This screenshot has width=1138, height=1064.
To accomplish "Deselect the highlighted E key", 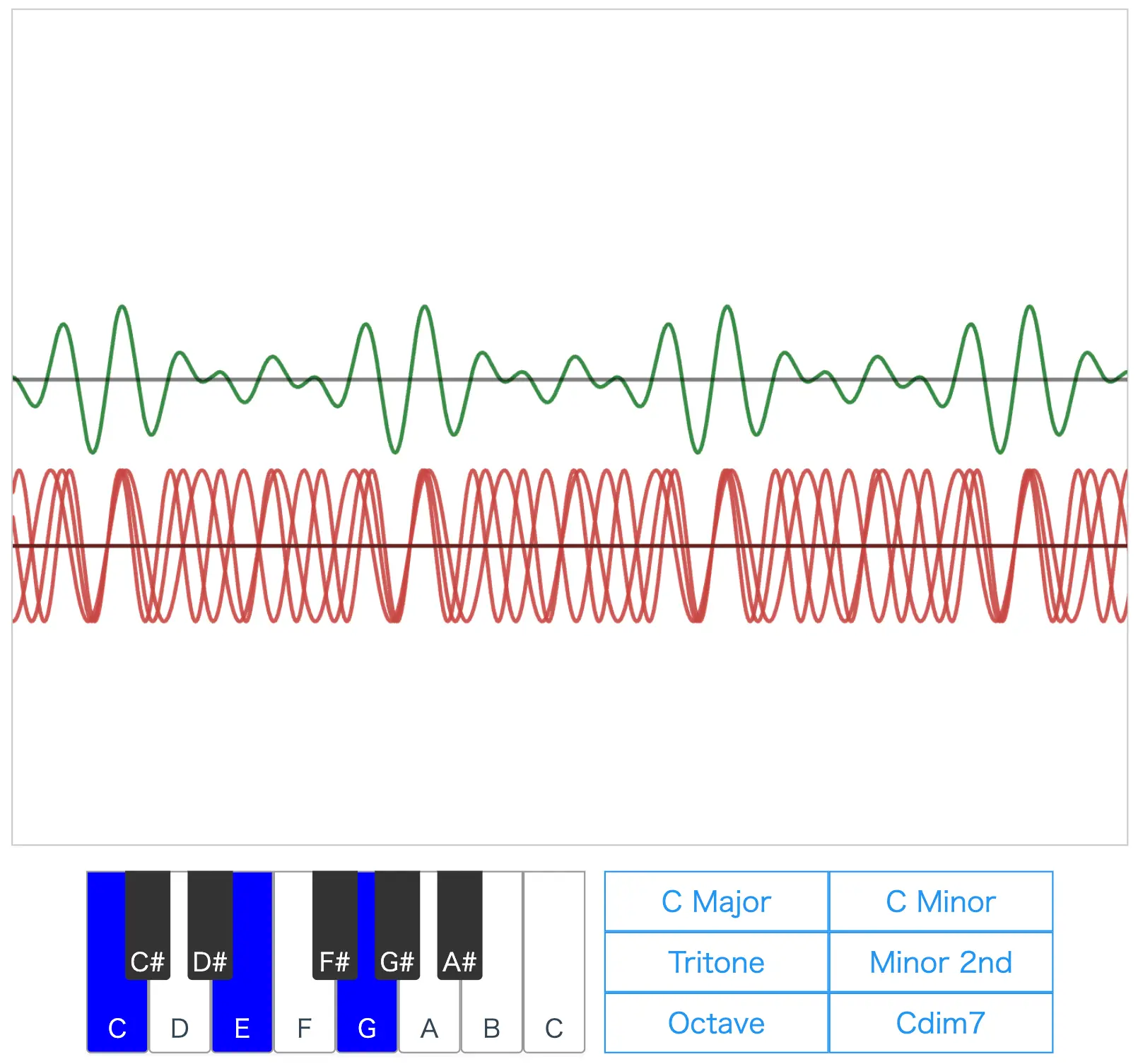I will [x=242, y=1024].
